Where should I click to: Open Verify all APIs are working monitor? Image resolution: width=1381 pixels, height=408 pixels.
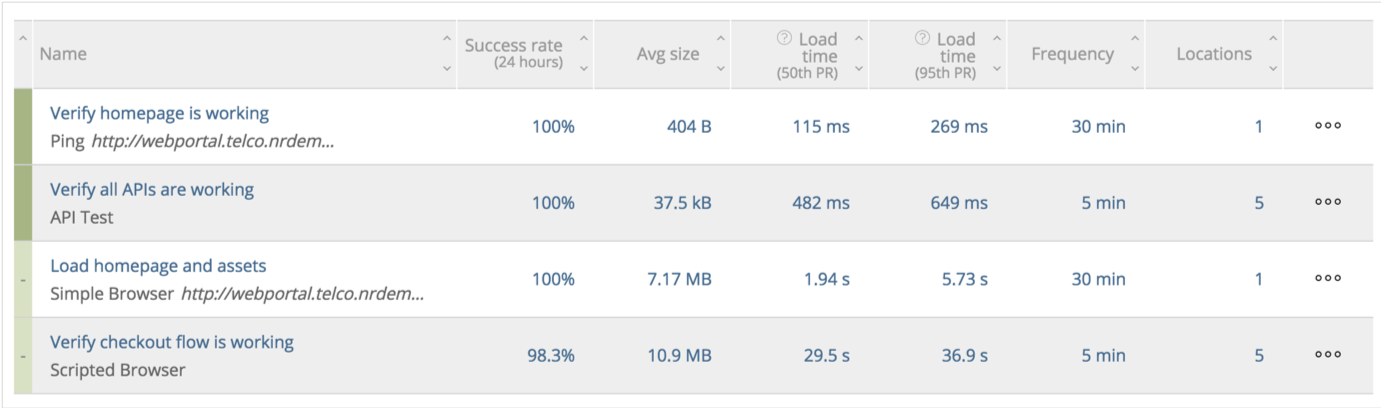click(152, 189)
